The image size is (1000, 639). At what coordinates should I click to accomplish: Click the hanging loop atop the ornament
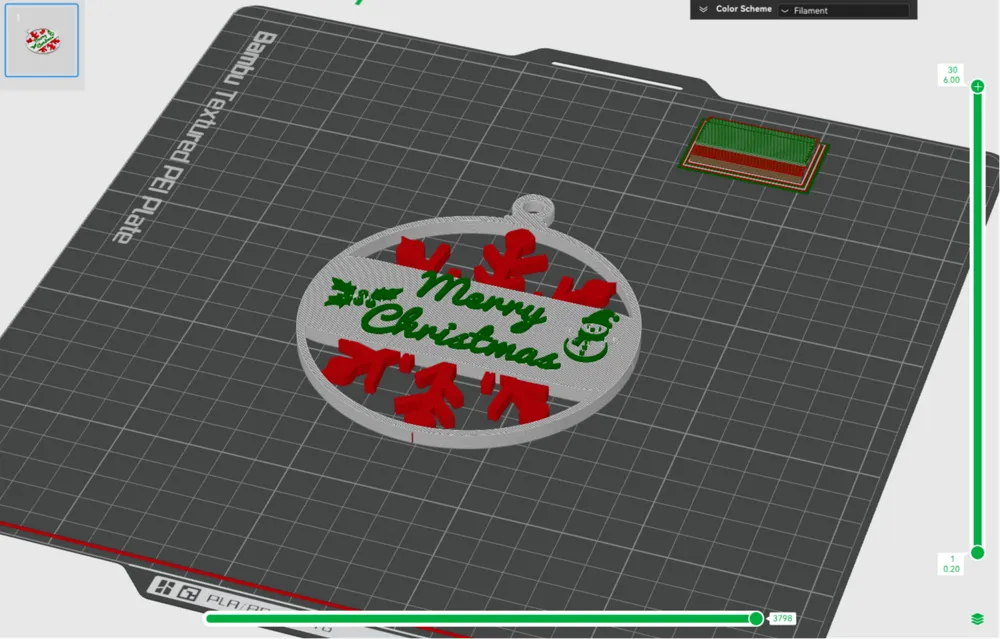(532, 207)
